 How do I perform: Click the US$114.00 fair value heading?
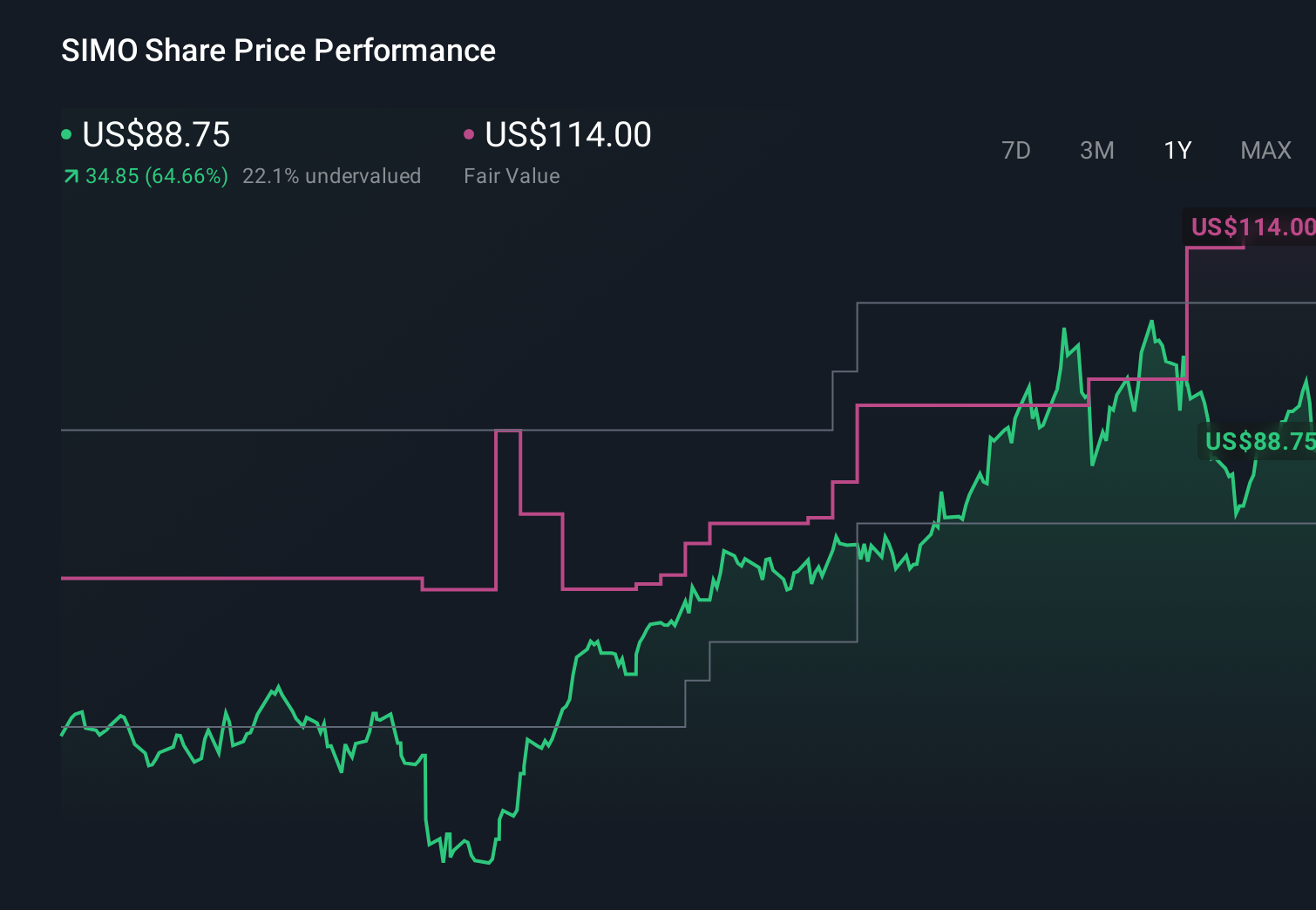(567, 135)
